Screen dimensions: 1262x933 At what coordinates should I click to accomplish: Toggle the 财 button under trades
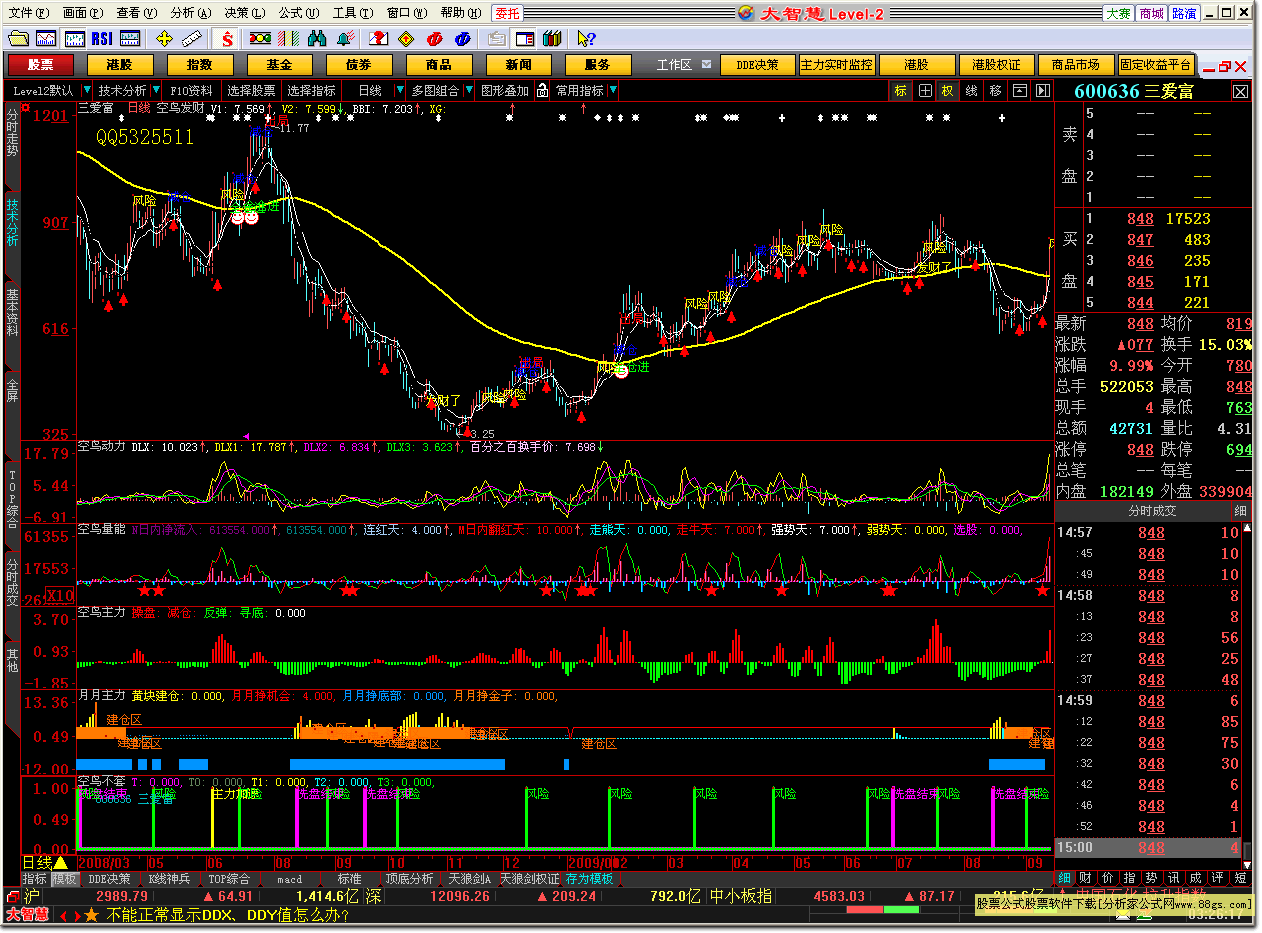click(x=1086, y=877)
